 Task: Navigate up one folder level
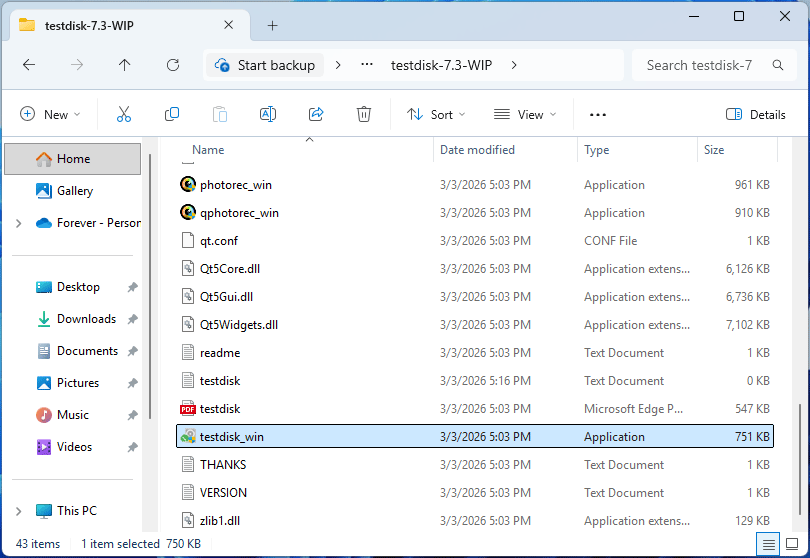[124, 65]
